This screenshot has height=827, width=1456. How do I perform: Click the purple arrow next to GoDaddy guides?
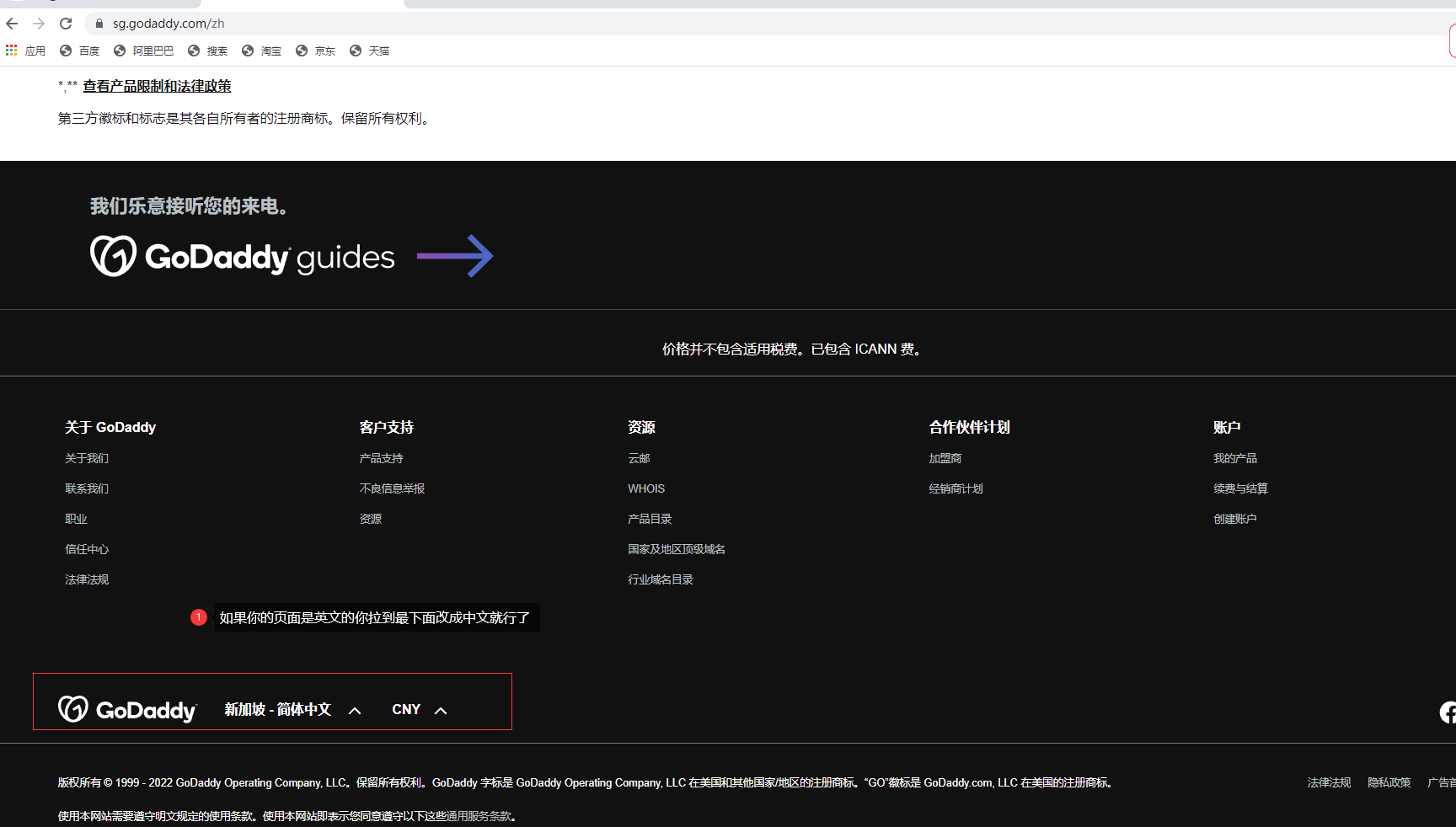click(455, 256)
